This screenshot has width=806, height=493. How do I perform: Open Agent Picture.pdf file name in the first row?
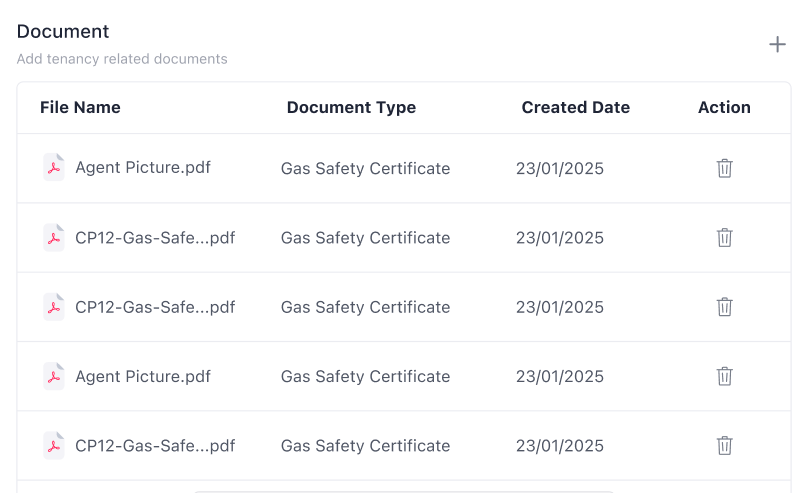(x=143, y=168)
